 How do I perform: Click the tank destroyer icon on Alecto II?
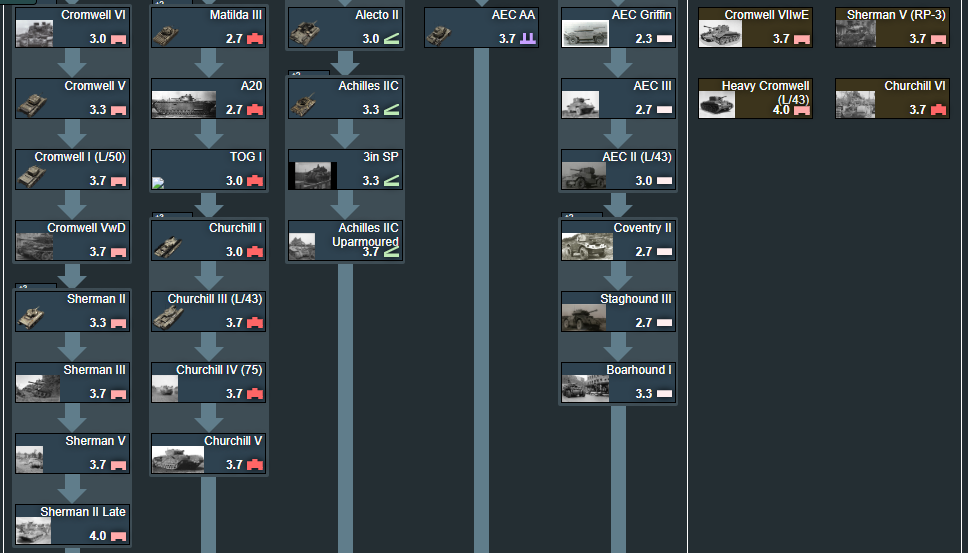coord(392,39)
